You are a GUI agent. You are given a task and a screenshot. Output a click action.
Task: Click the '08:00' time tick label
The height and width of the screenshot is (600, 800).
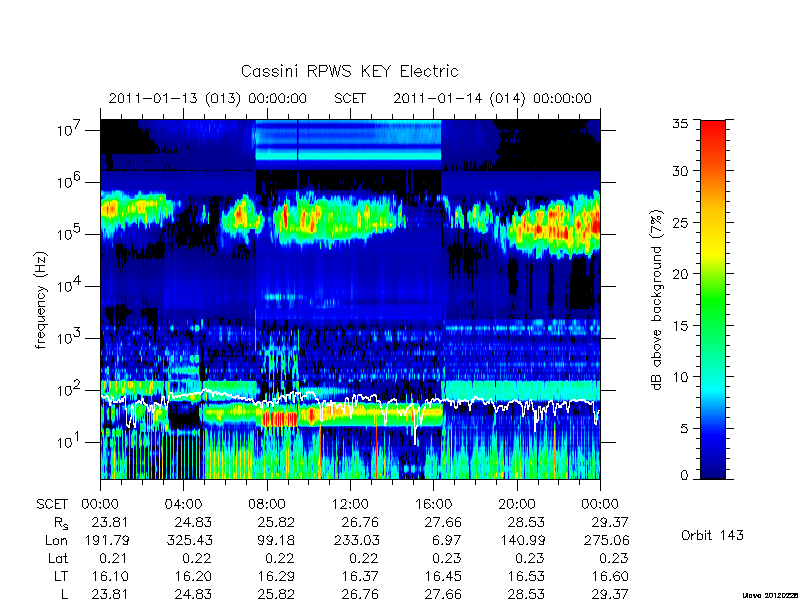[x=266, y=504]
